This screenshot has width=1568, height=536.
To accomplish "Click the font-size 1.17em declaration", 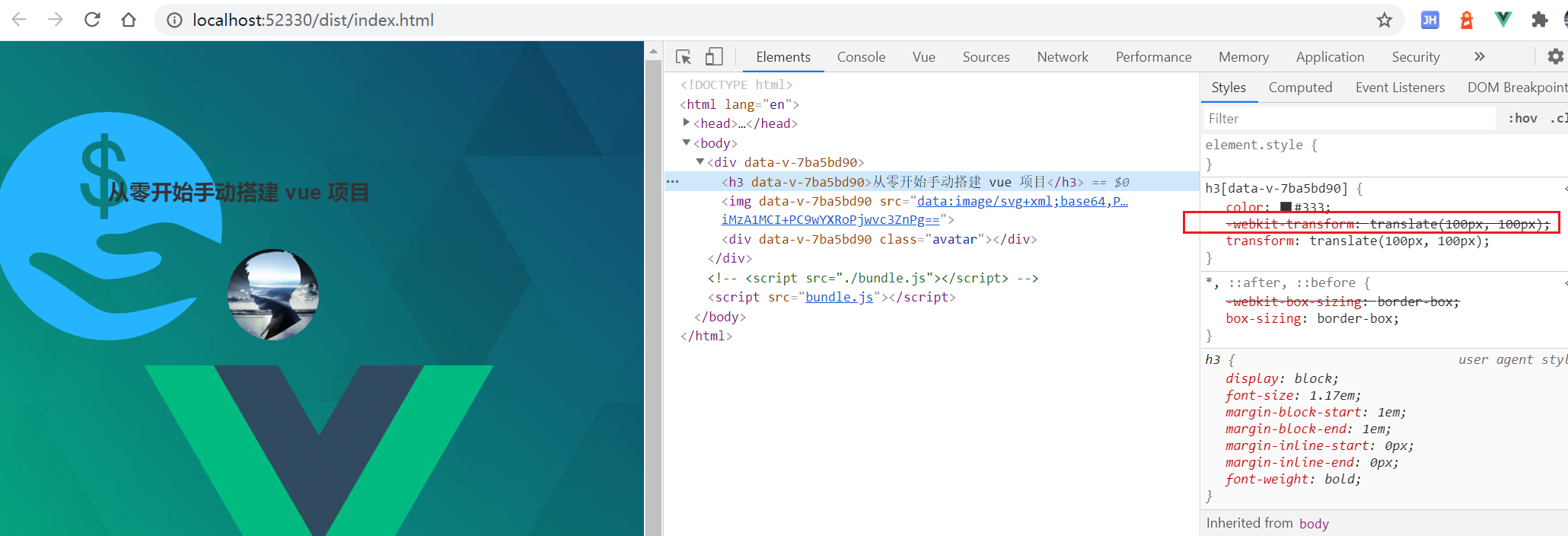I will [x=1293, y=396].
